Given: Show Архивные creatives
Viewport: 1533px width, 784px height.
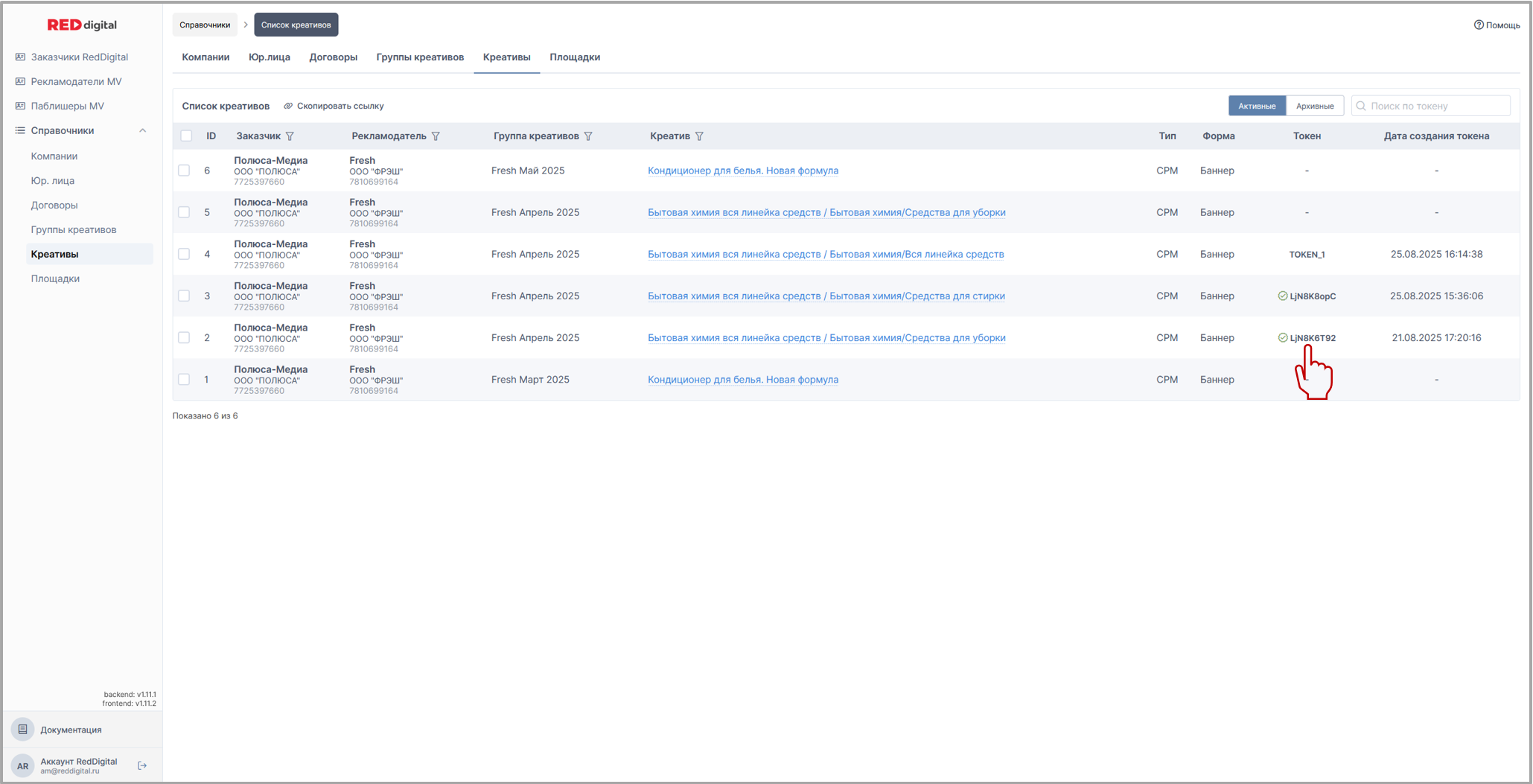Looking at the screenshot, I should tap(1314, 106).
